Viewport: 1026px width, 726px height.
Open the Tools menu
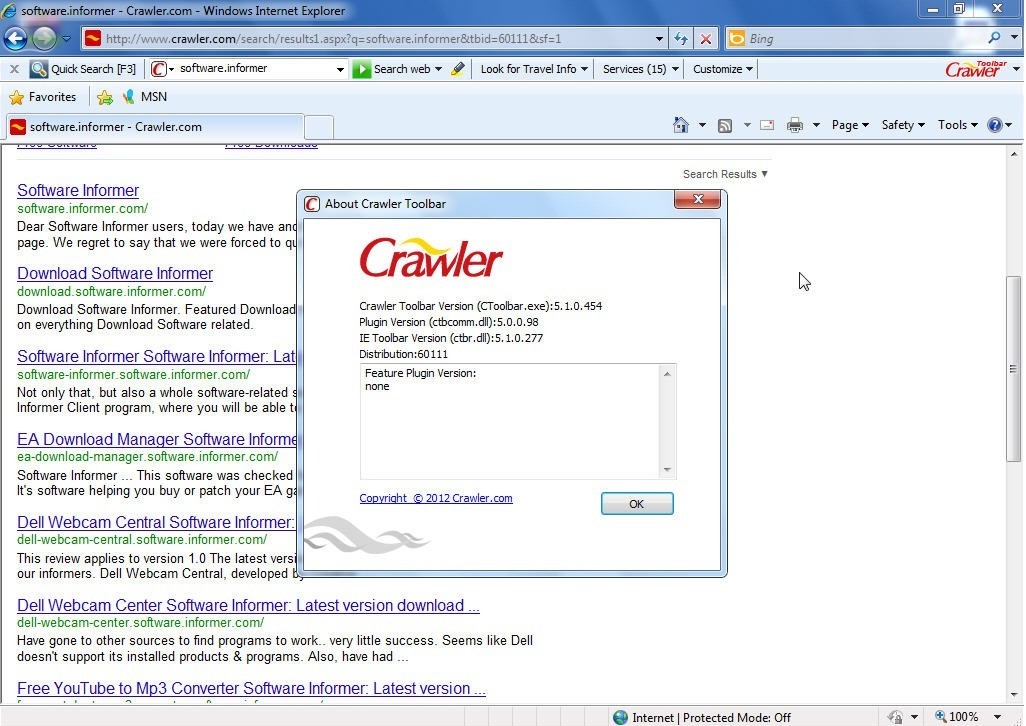tap(957, 125)
